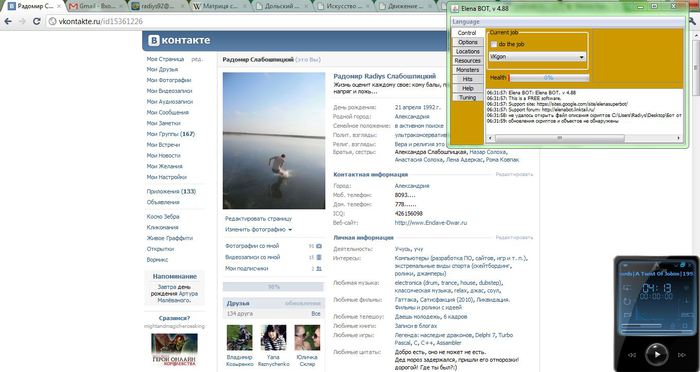
Task: Open the Language menu in Elena BOT
Action: pyautogui.click(x=466, y=21)
